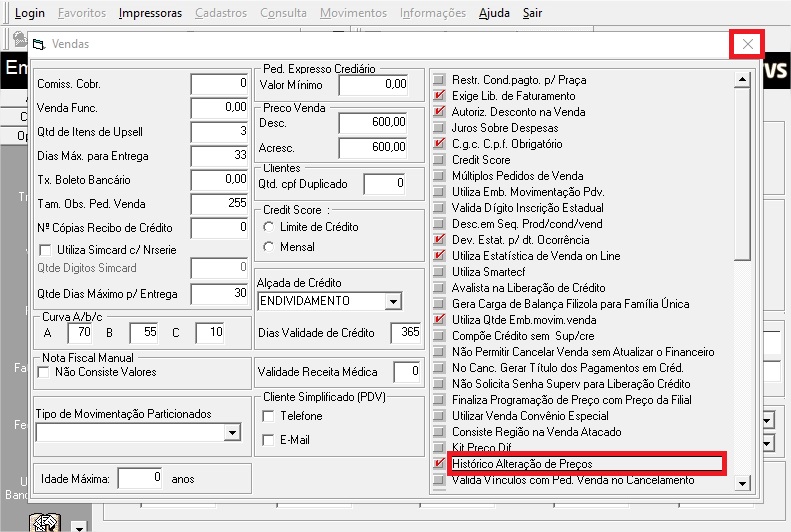Enable Múltiplos Pedidos de Venda

pyautogui.click(x=439, y=175)
